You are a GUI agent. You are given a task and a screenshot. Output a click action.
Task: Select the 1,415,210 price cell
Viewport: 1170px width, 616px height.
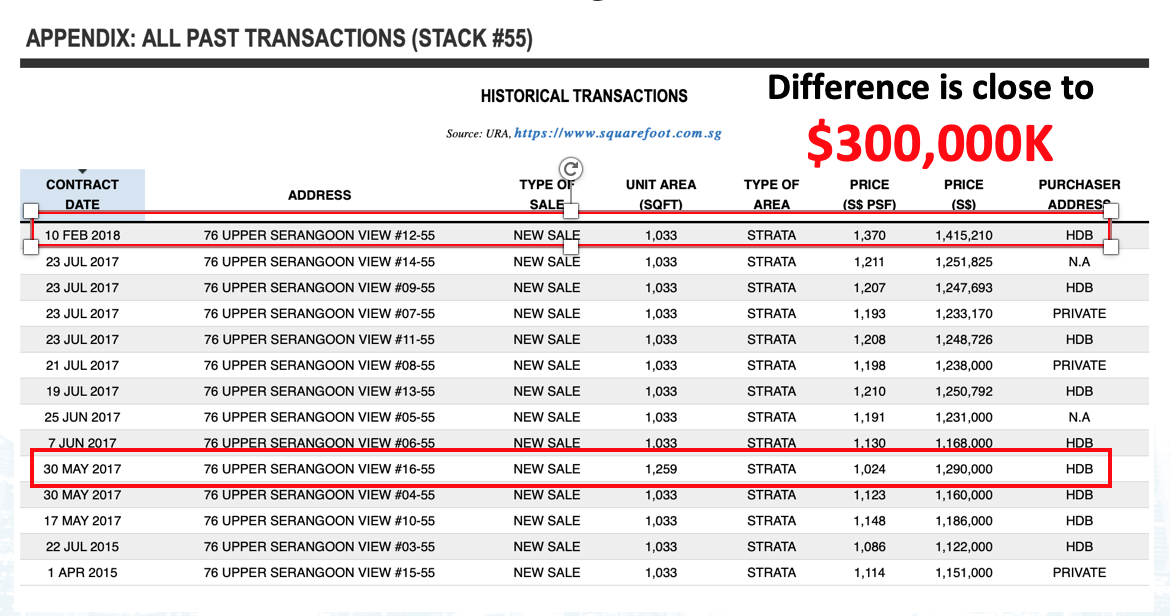coord(964,236)
